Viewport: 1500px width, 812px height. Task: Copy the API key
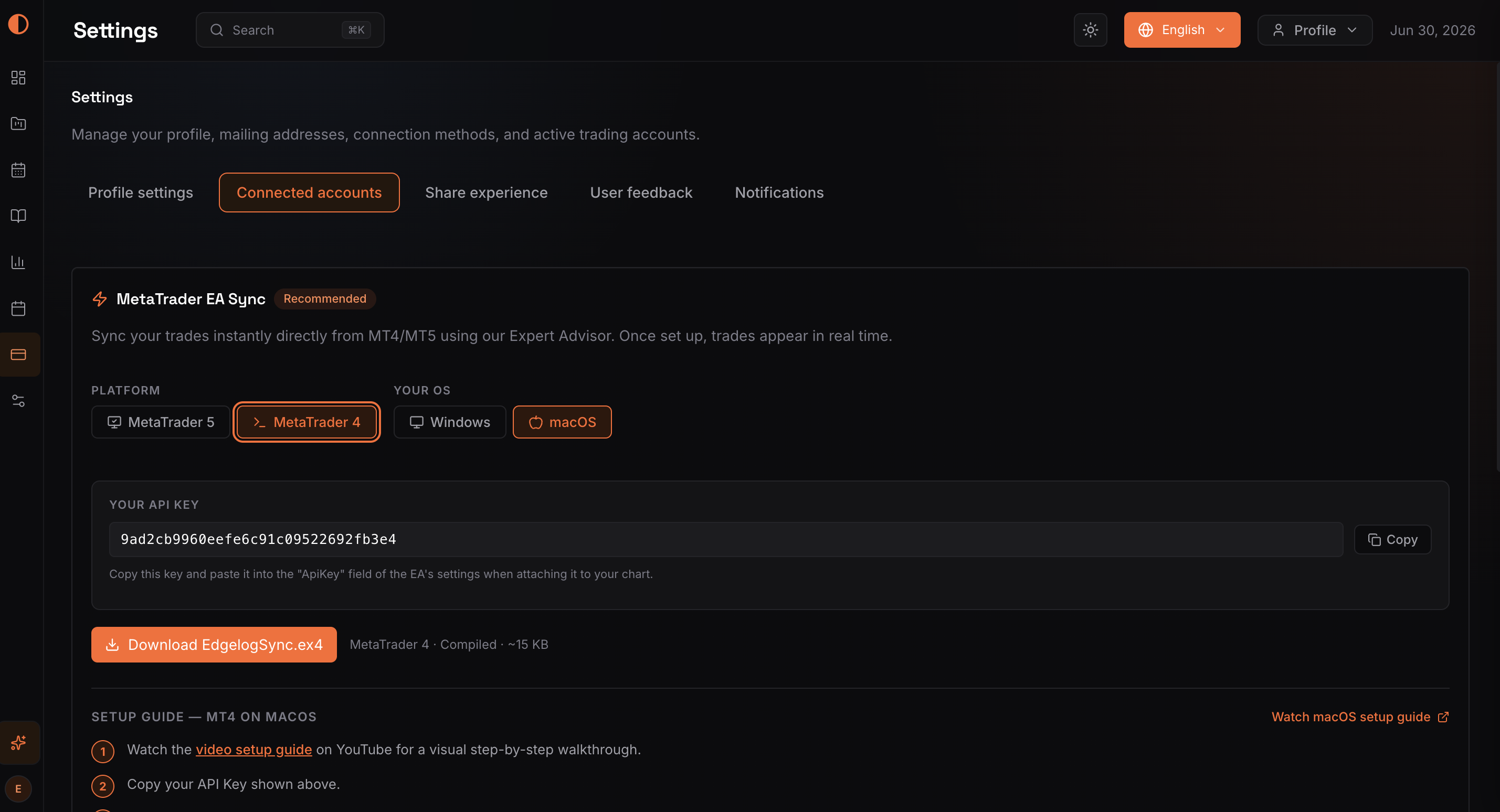1392,540
